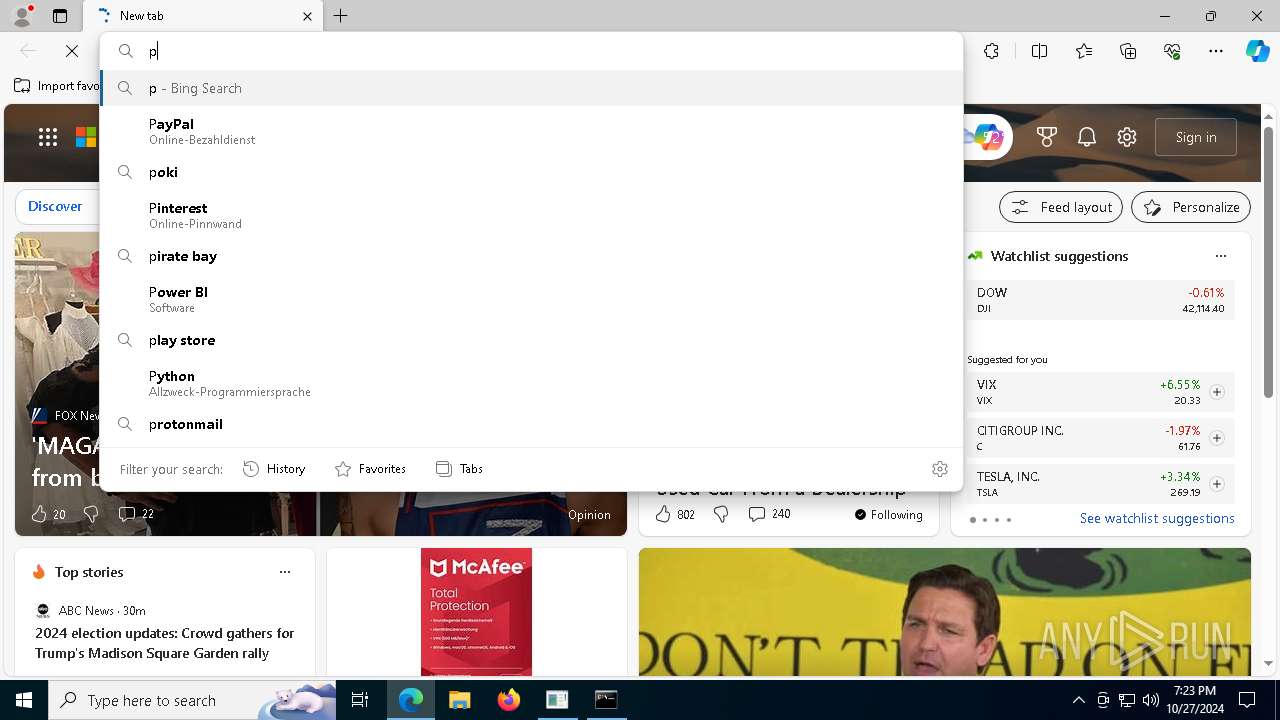Click page scrollbar down arrow

1269,663
